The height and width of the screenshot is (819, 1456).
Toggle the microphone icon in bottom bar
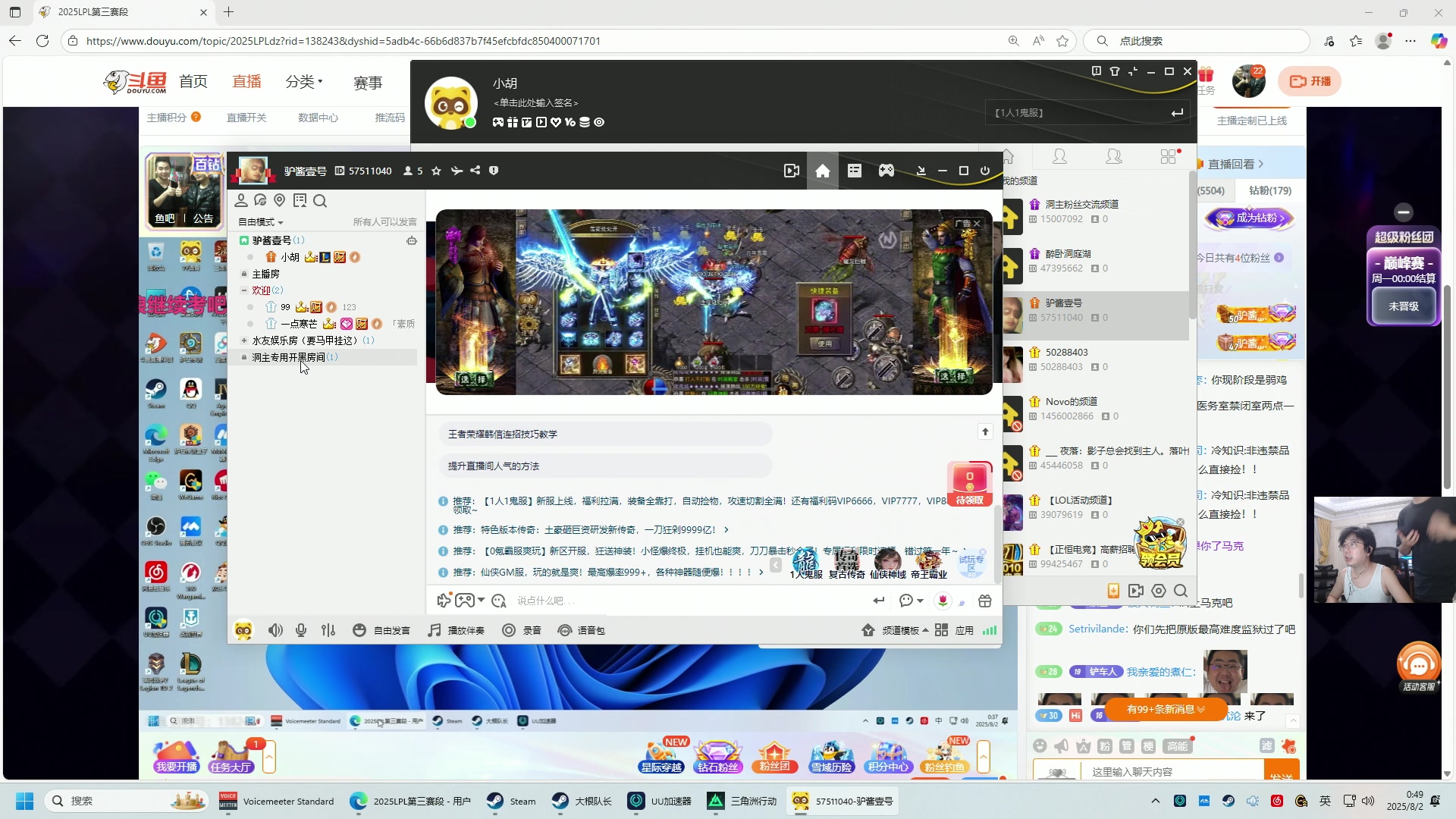click(301, 631)
